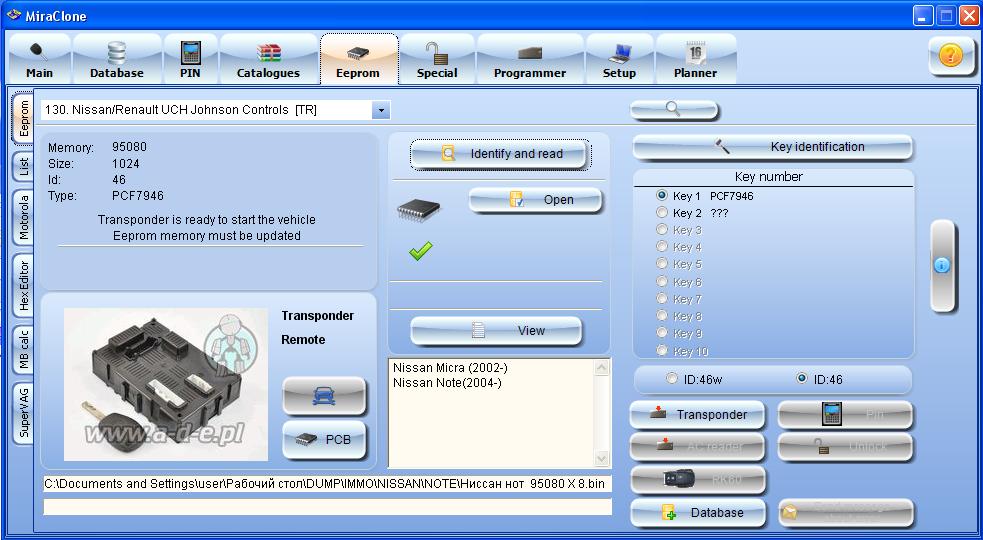Click the empty field below file path
The height and width of the screenshot is (540, 983).
tap(327, 507)
